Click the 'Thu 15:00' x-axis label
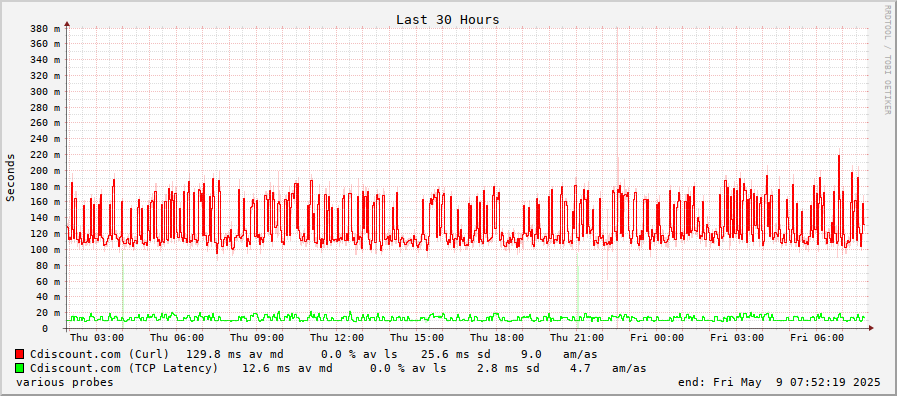The width and height of the screenshot is (897, 396). tap(416, 338)
